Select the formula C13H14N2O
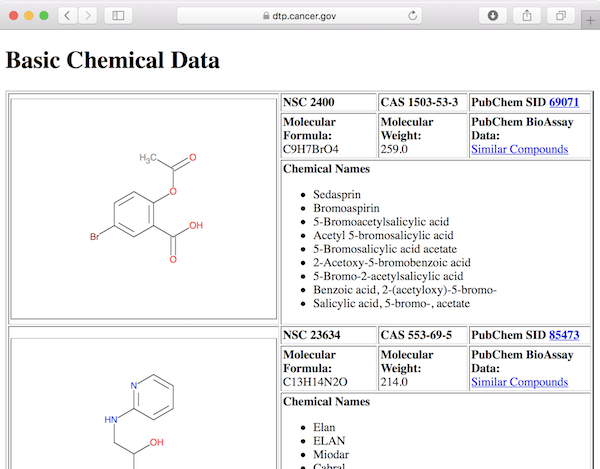Screen dimensions: 600x469 click(315, 382)
